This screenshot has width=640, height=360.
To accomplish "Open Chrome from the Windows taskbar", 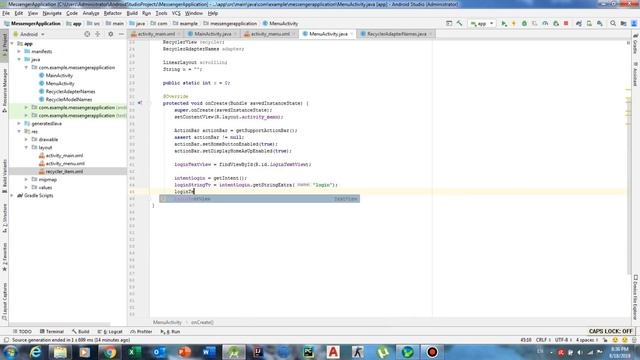I will click(x=109, y=352).
